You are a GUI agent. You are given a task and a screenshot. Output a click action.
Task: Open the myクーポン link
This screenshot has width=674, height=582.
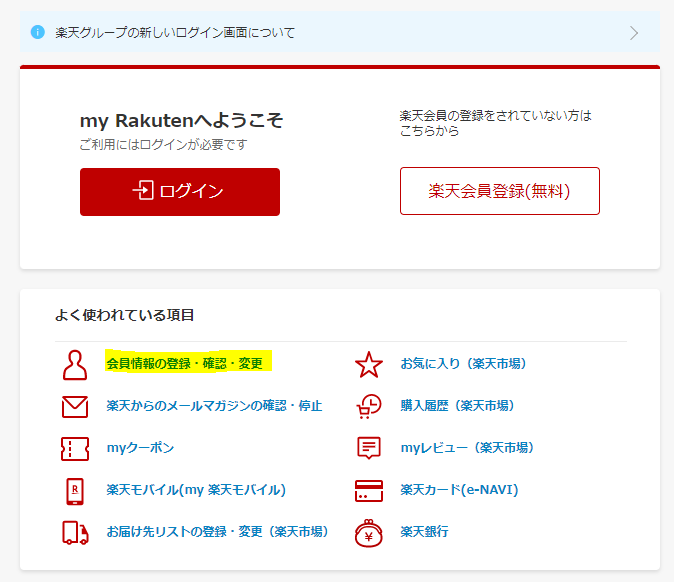point(140,448)
